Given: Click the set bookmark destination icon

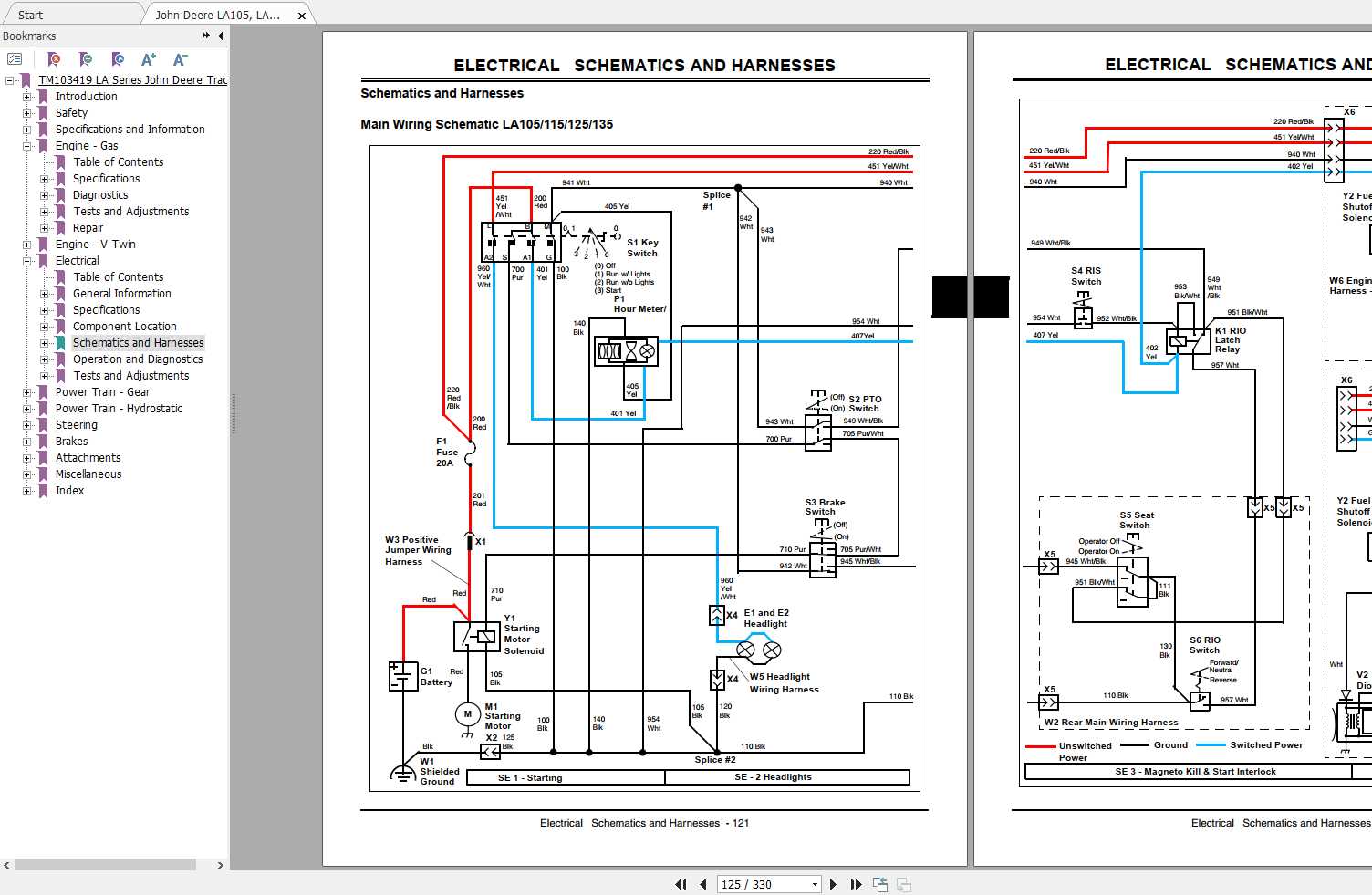Looking at the screenshot, I should point(118,59).
